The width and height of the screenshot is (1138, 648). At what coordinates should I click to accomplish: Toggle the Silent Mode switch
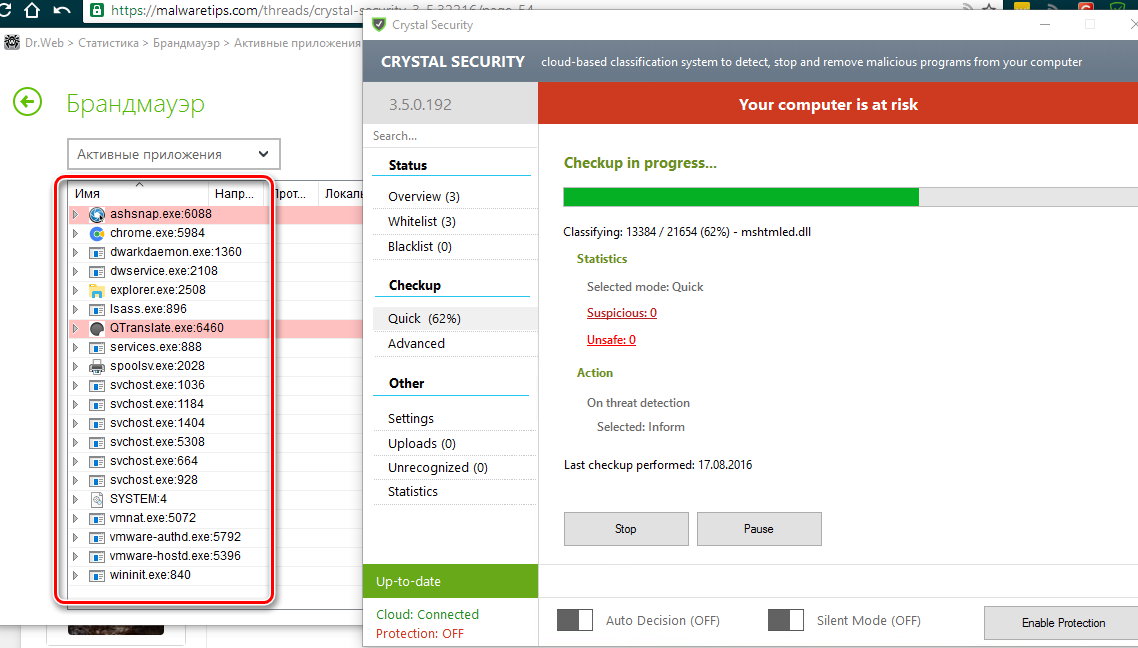coord(786,620)
